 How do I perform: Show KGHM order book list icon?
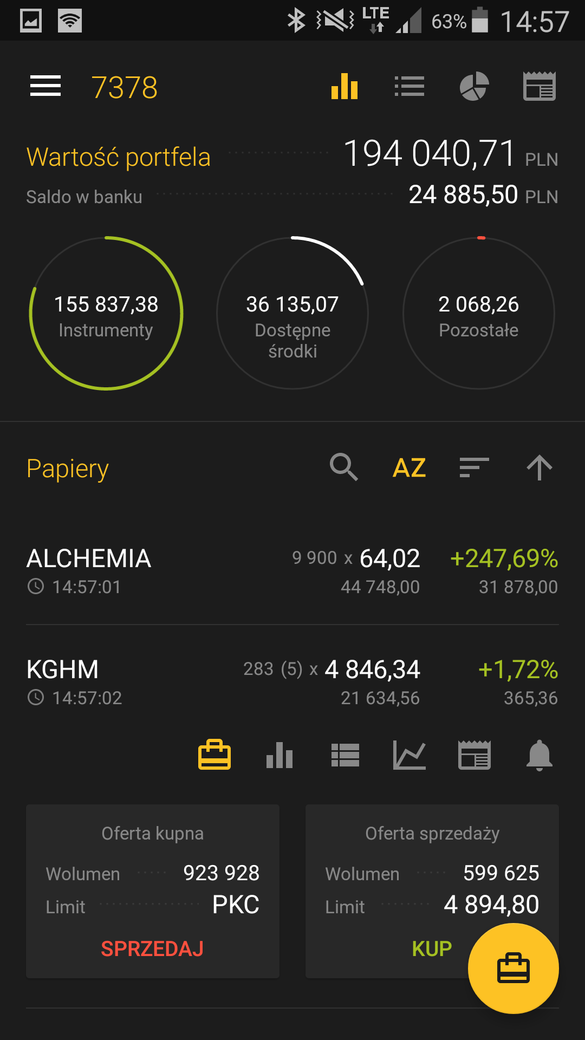[345, 755]
